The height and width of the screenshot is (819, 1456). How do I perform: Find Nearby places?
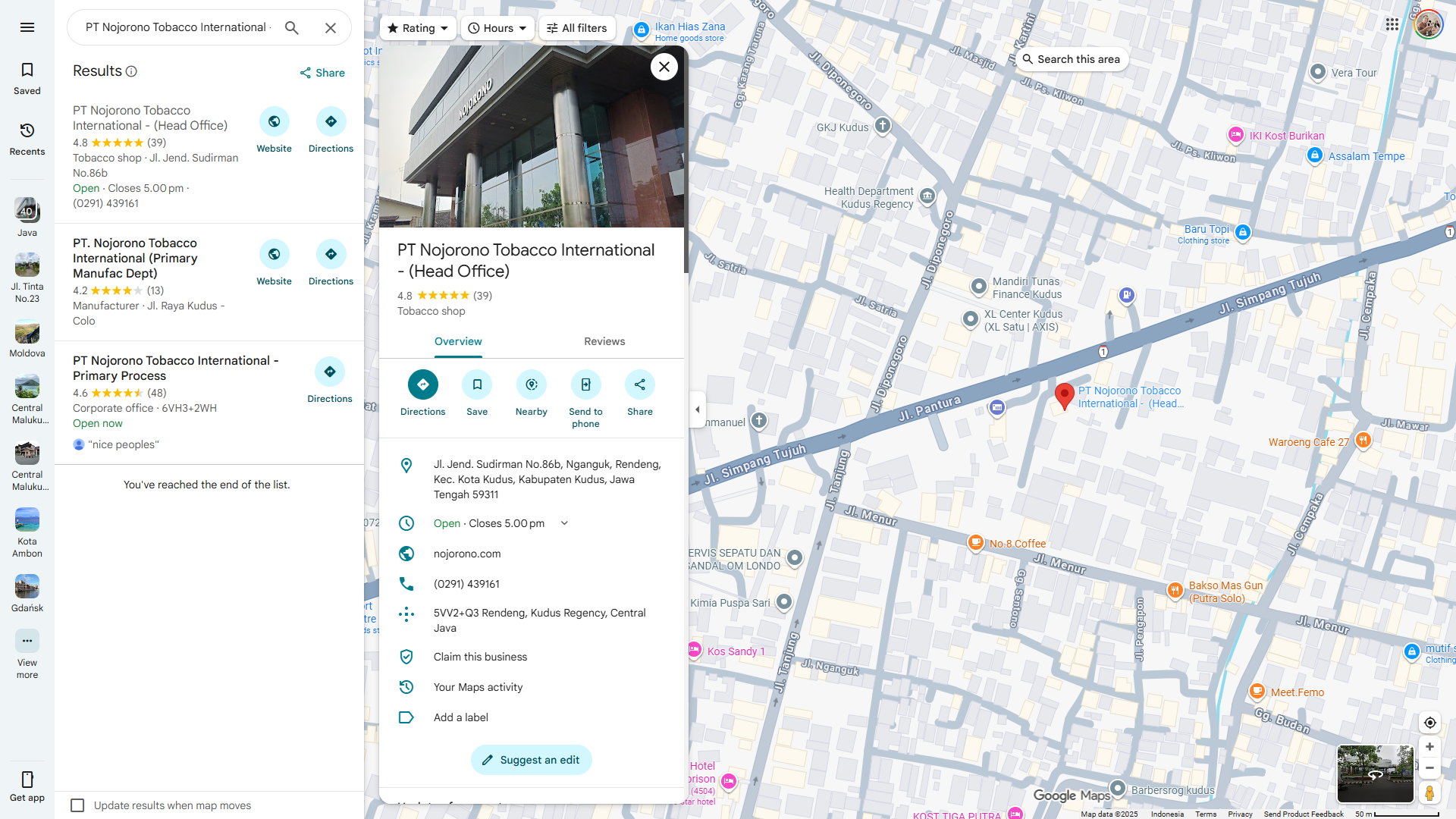click(x=532, y=394)
